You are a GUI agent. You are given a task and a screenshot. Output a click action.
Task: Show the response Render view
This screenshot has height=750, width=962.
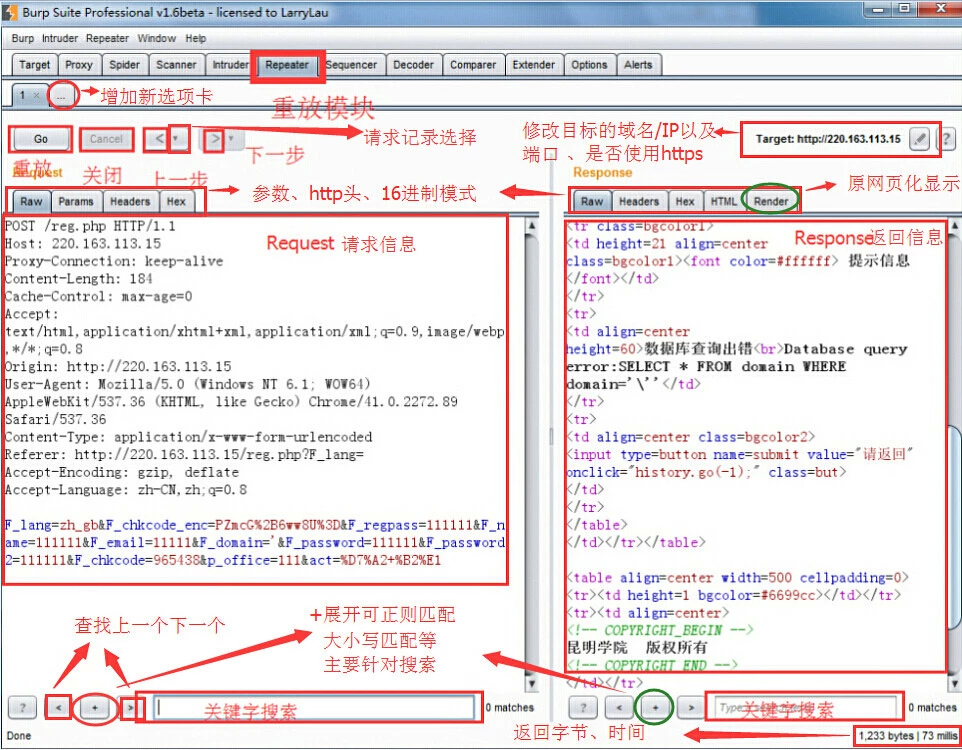(x=771, y=201)
